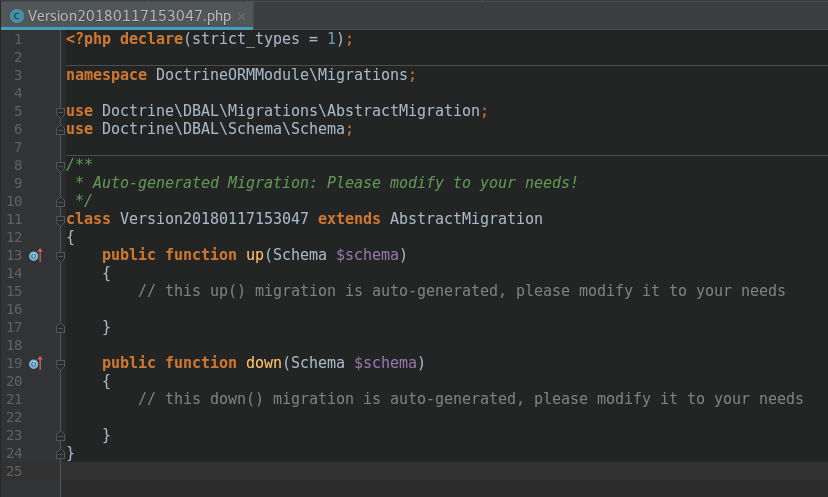Close the Version20180117153047.php tab
The image size is (828, 497).
click(x=241, y=16)
